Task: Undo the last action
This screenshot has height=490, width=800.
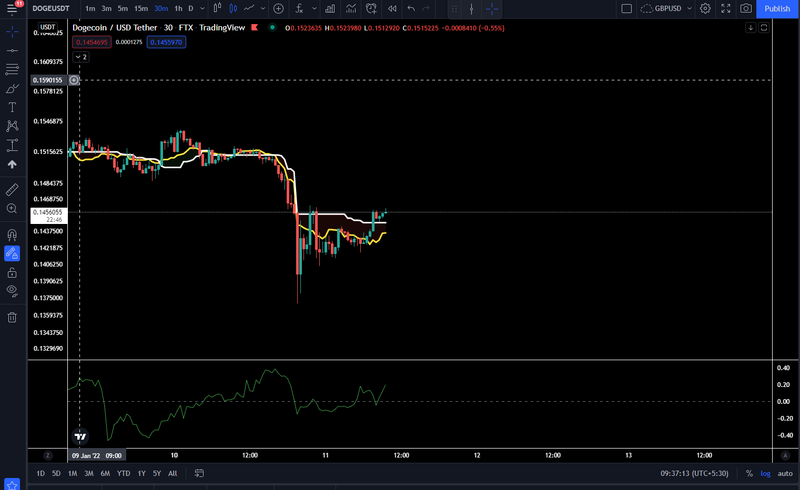Action: click(x=411, y=8)
